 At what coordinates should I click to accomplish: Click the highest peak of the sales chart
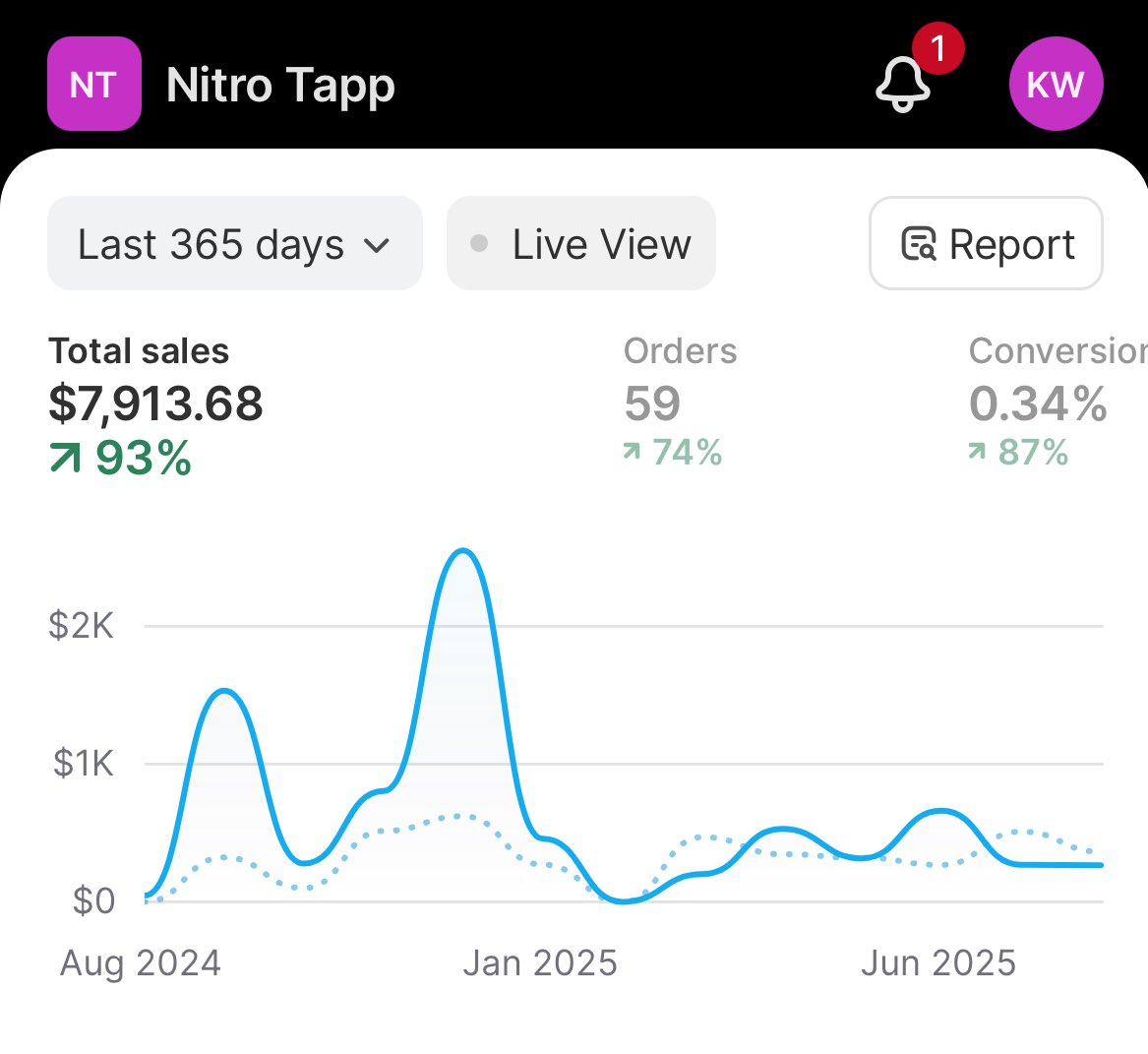click(x=462, y=551)
